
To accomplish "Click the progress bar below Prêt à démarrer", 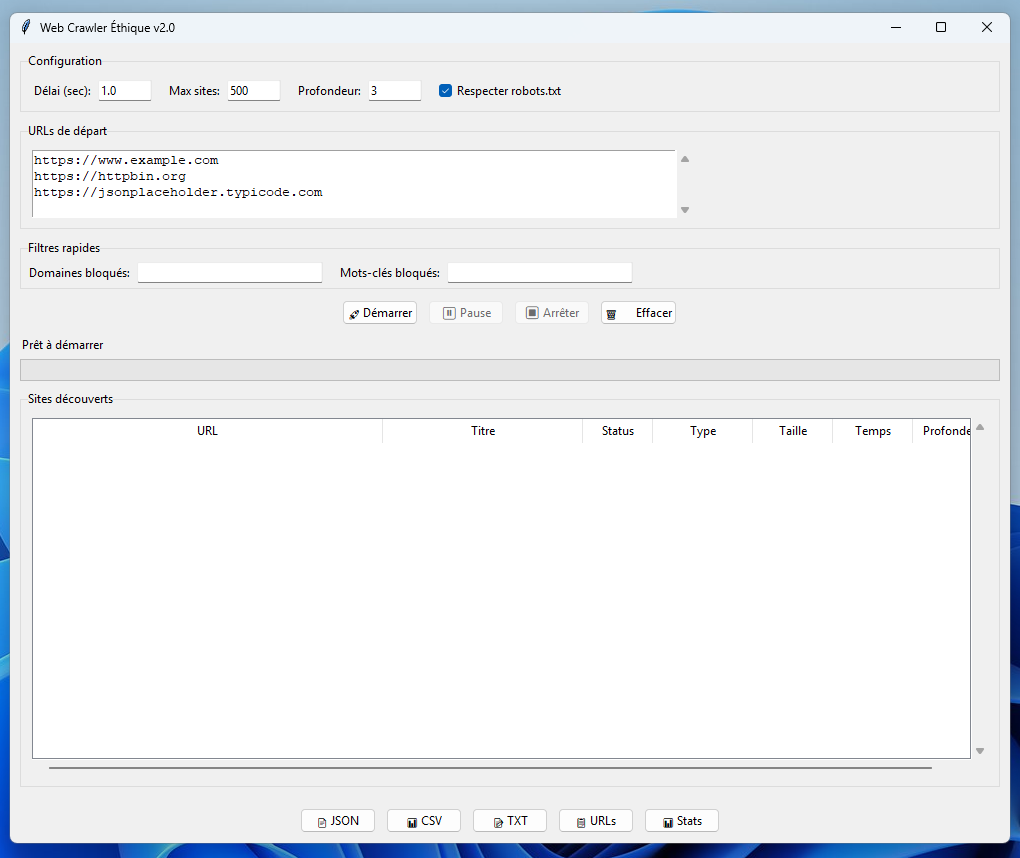I will 510,370.
